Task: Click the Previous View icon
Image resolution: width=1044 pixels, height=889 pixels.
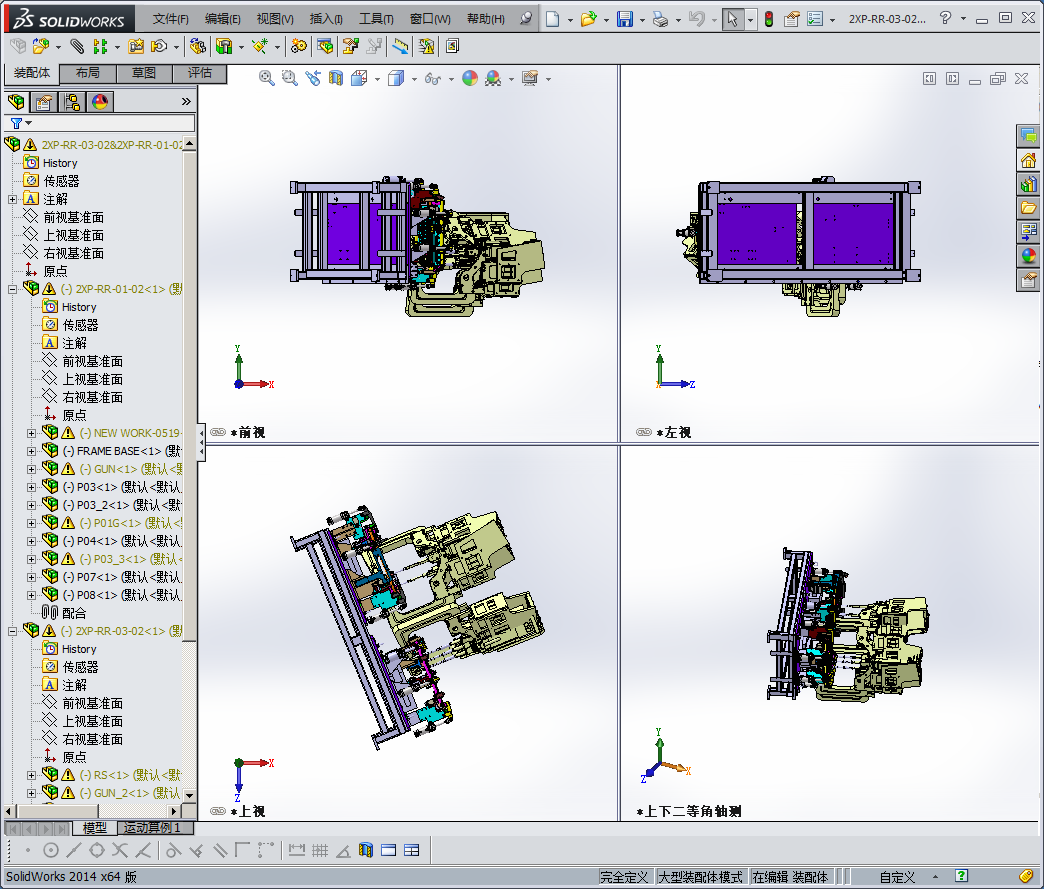Action: (x=312, y=79)
